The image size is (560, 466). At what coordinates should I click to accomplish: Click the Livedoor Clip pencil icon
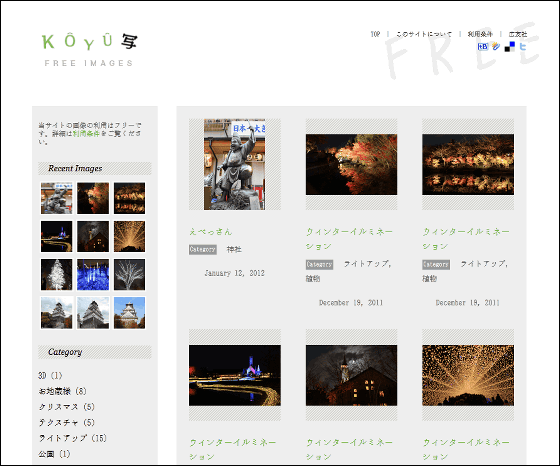point(496,46)
